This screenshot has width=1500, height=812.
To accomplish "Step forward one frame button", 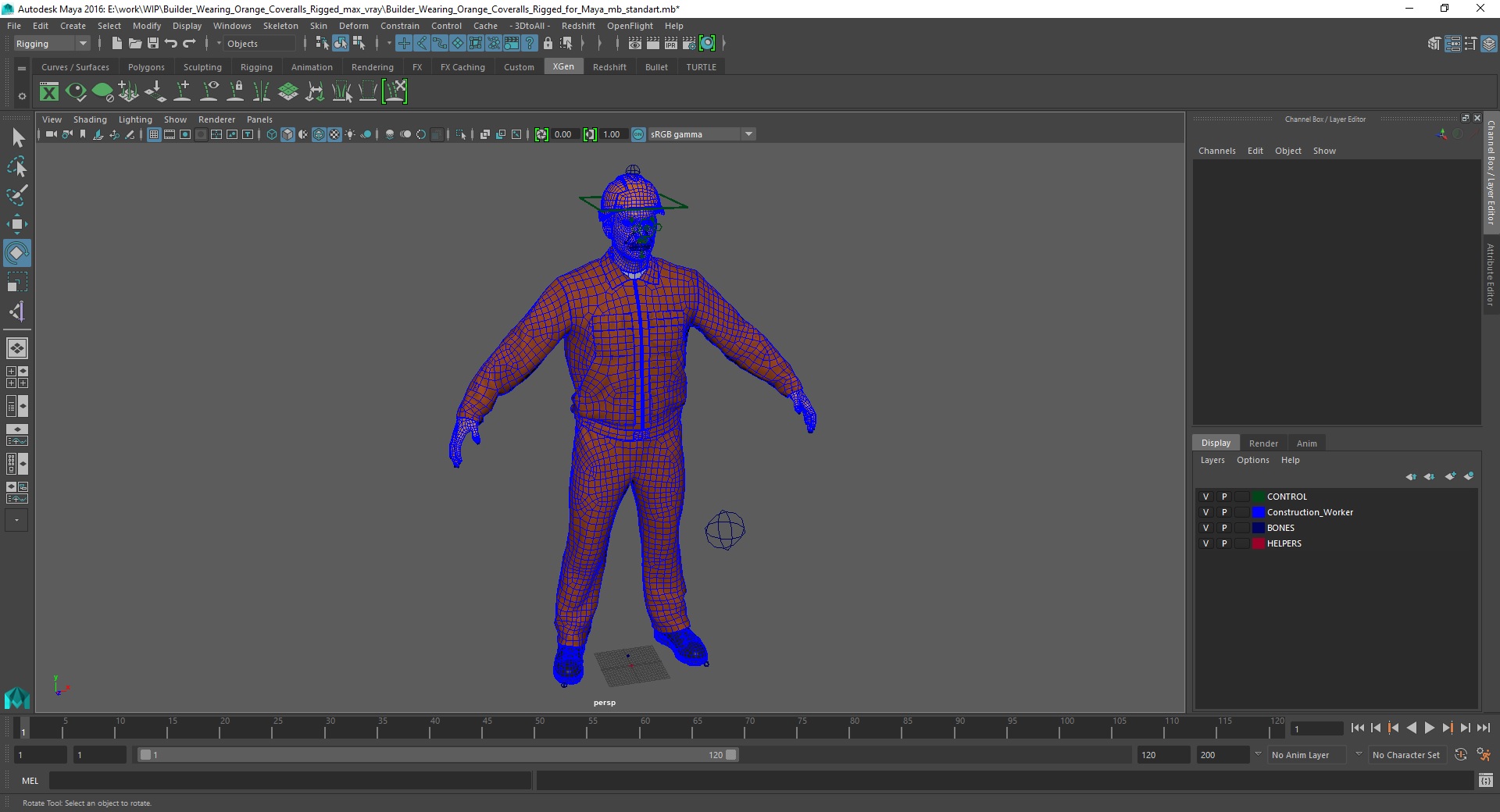I will click(x=1465, y=728).
